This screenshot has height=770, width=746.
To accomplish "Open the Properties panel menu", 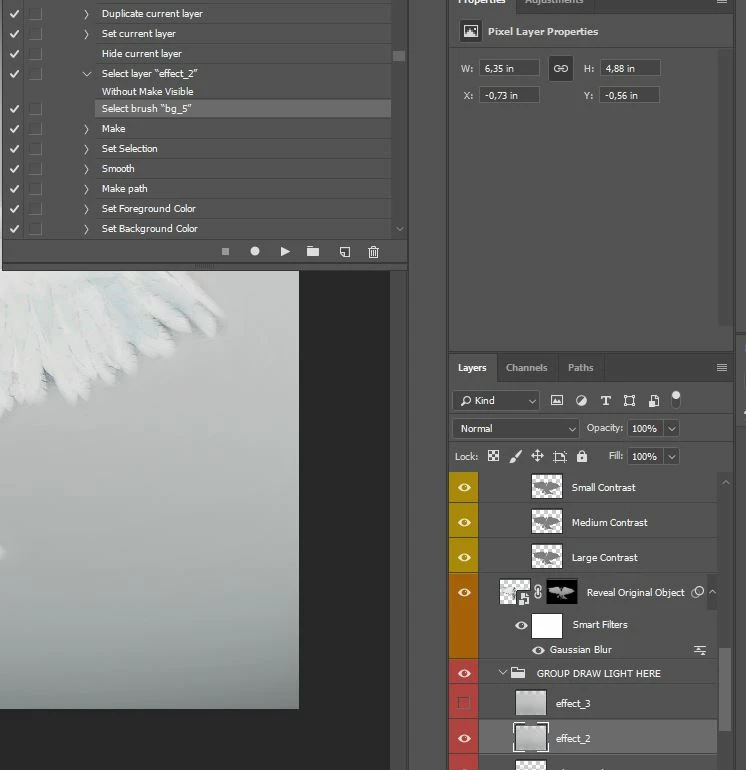I will coord(721,2).
